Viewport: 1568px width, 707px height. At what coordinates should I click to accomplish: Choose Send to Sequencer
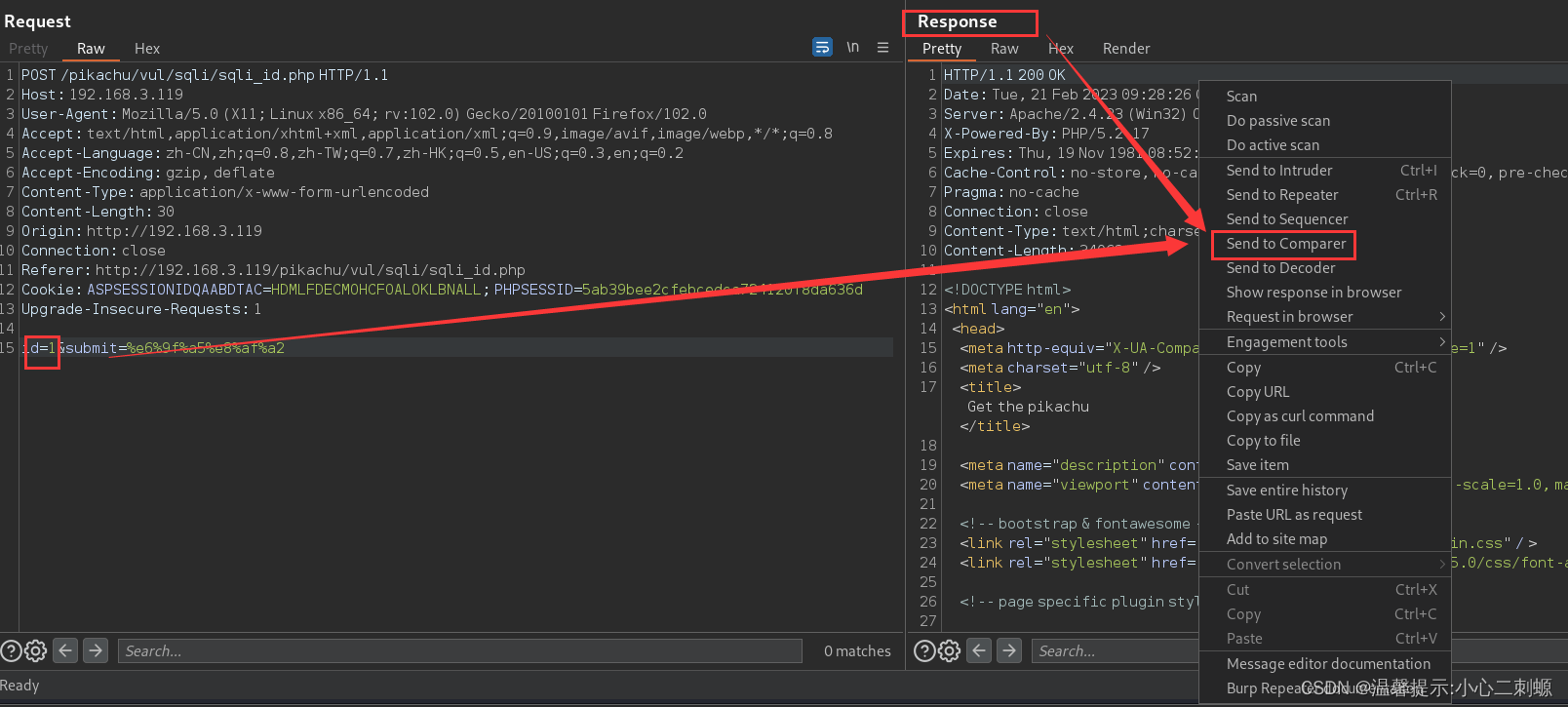pos(1325,218)
